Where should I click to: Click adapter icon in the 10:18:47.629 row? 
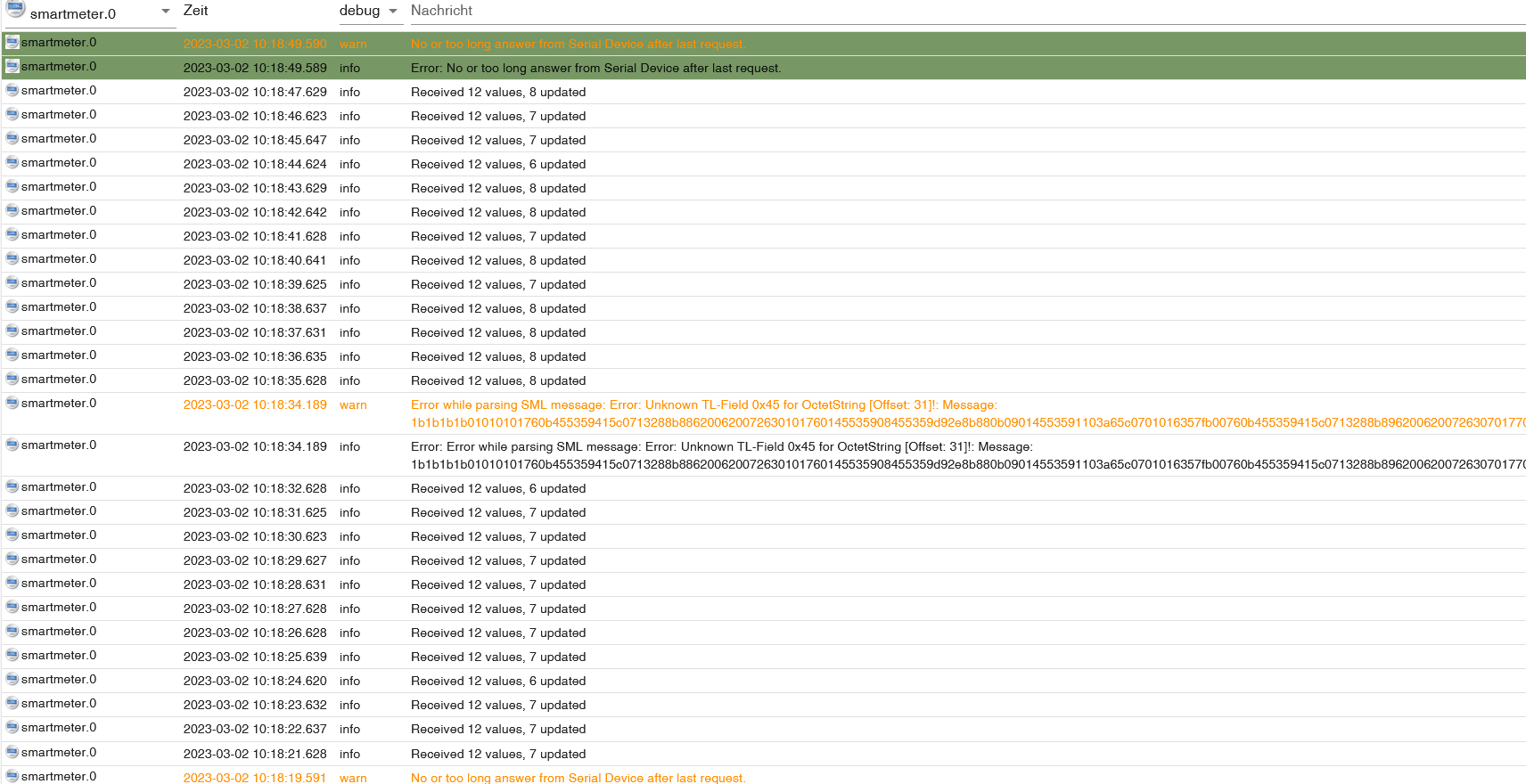click(x=12, y=90)
